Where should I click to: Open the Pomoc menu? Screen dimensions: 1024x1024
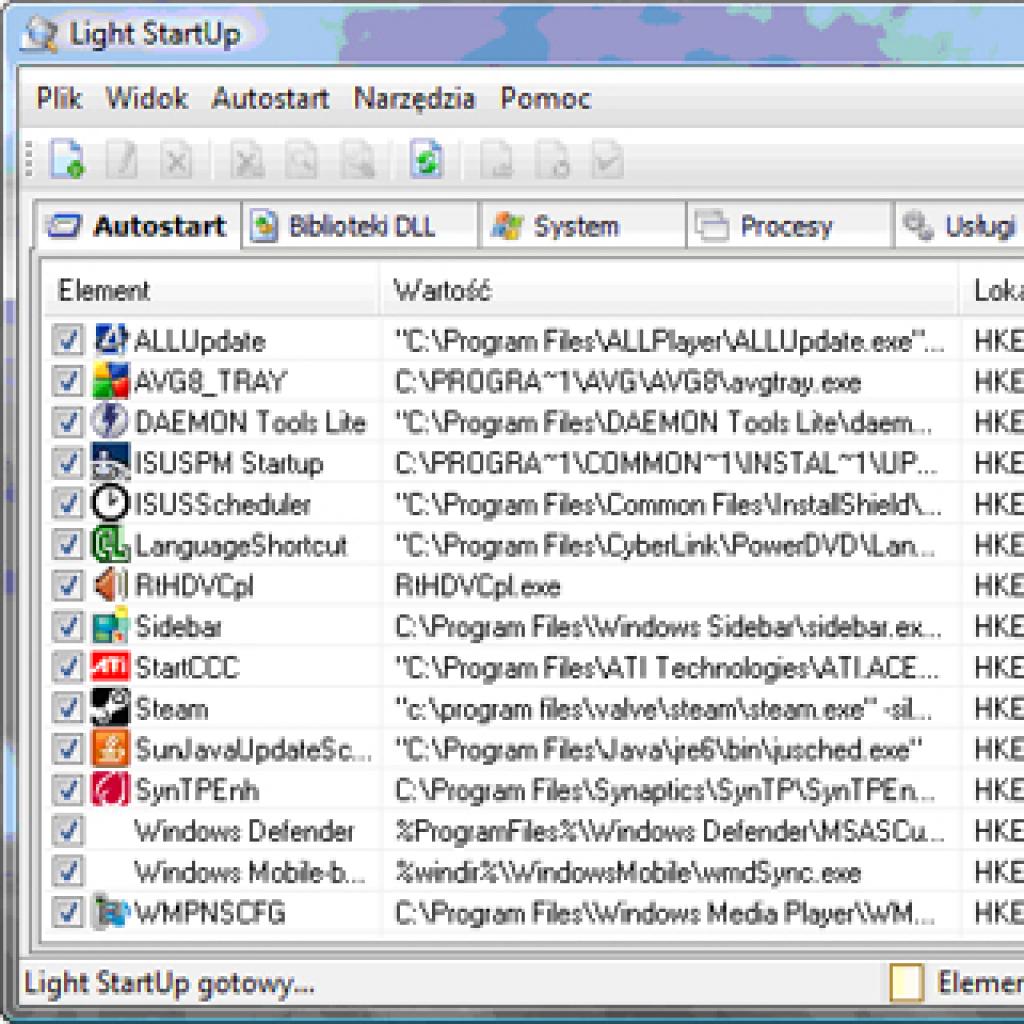click(x=546, y=99)
